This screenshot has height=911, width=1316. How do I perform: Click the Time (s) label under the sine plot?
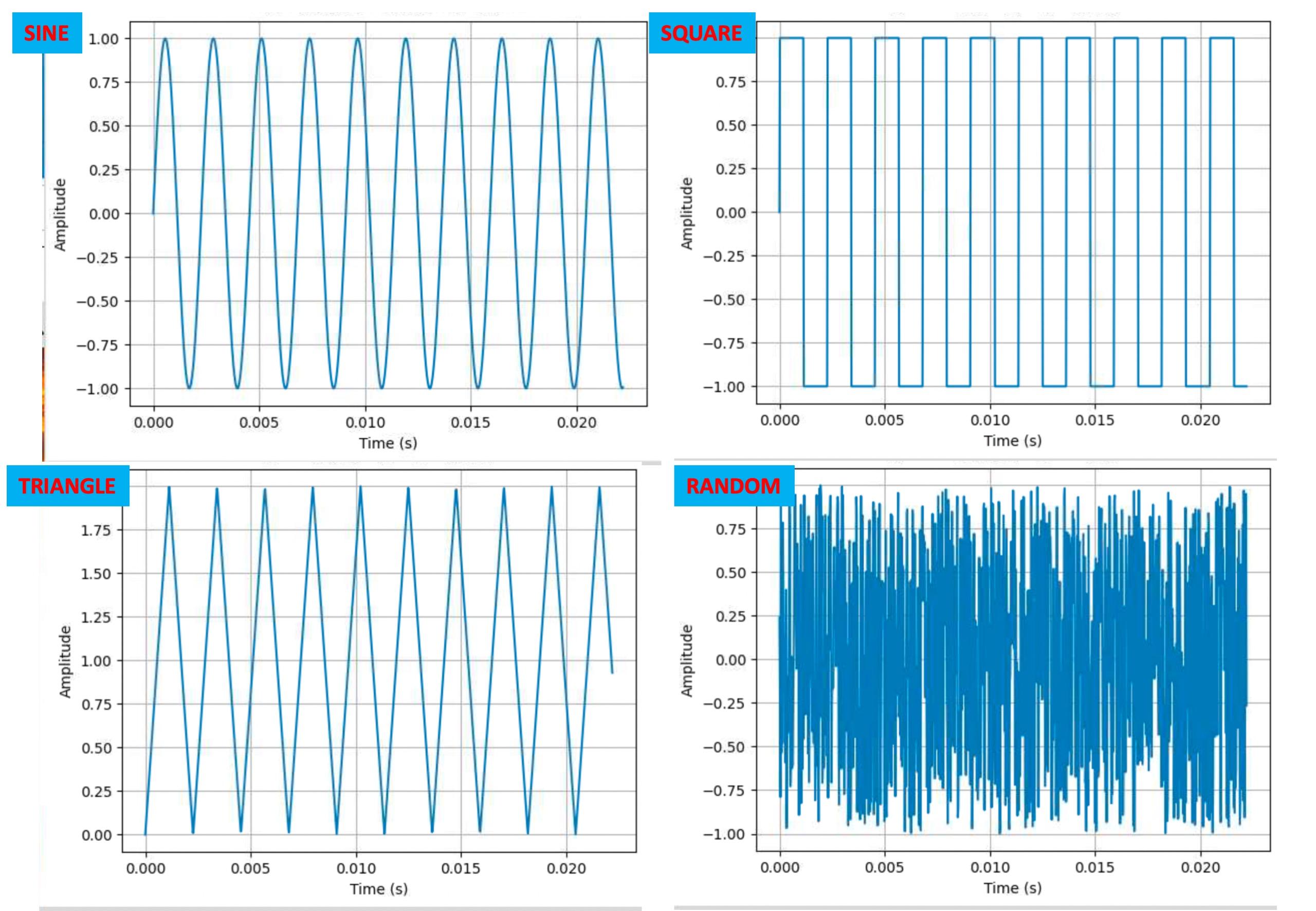coord(388,444)
